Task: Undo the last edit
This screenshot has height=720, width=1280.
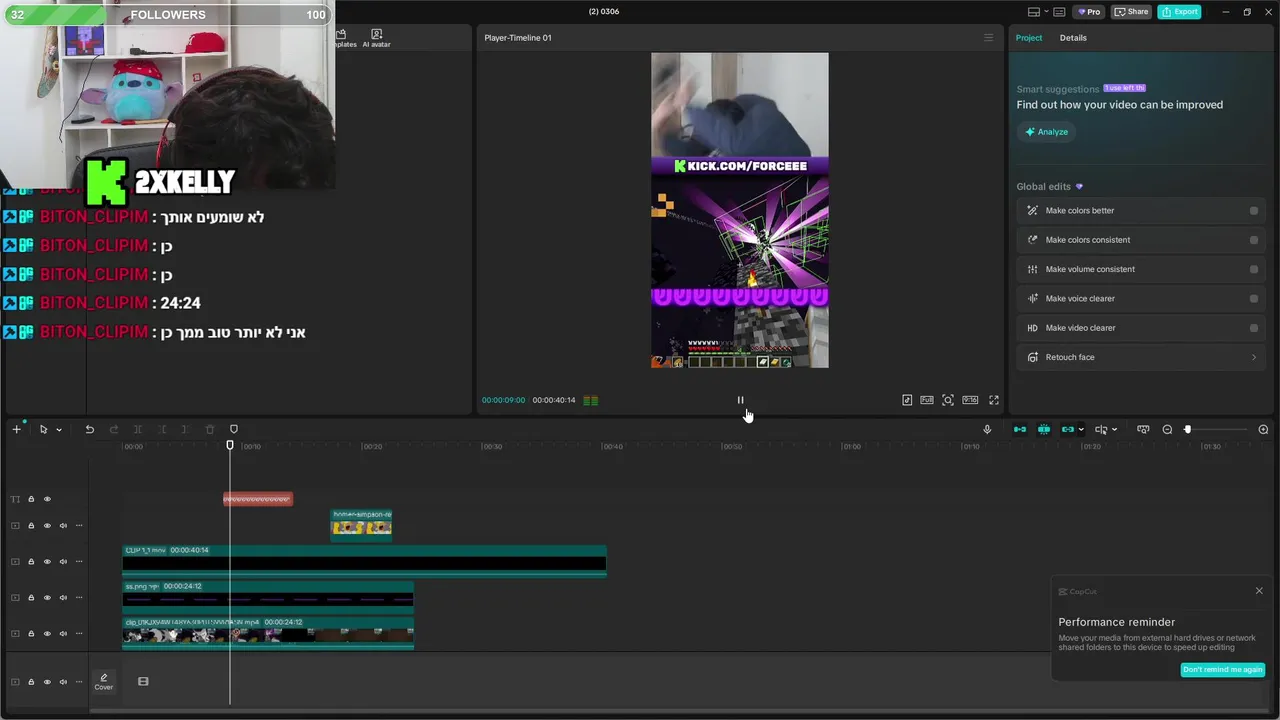Action: pos(89,429)
